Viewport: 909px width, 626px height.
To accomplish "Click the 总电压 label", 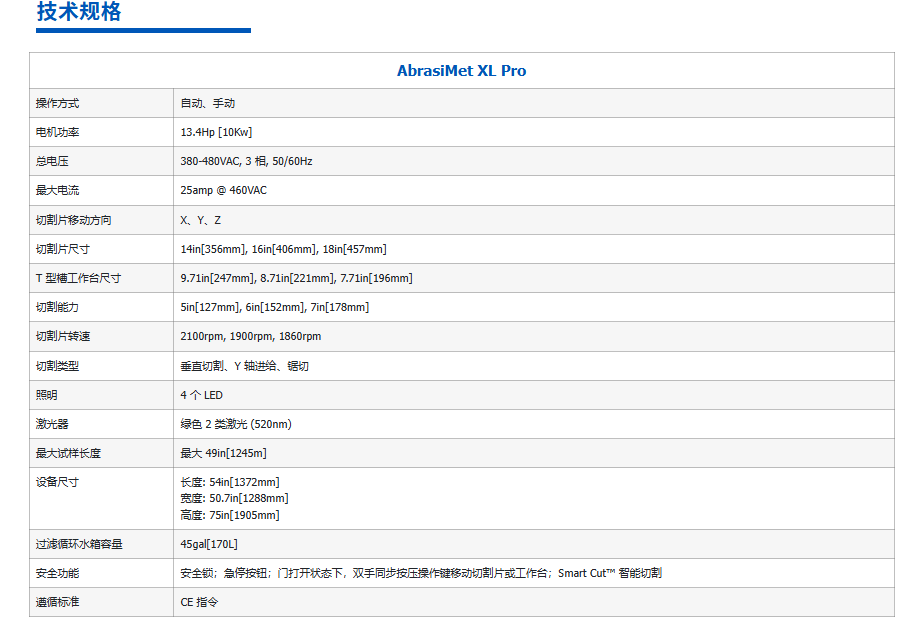I will pos(52,161).
